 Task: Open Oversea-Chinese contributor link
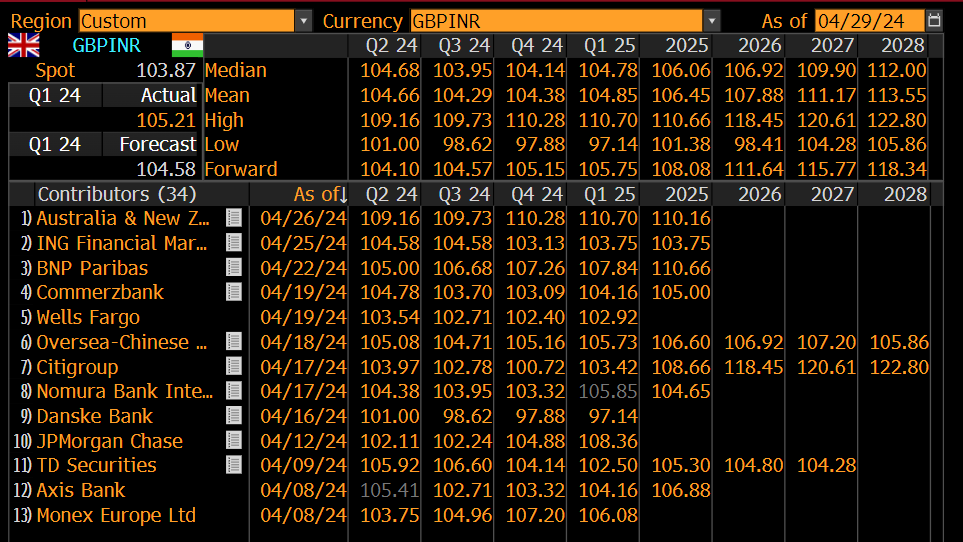(122, 342)
